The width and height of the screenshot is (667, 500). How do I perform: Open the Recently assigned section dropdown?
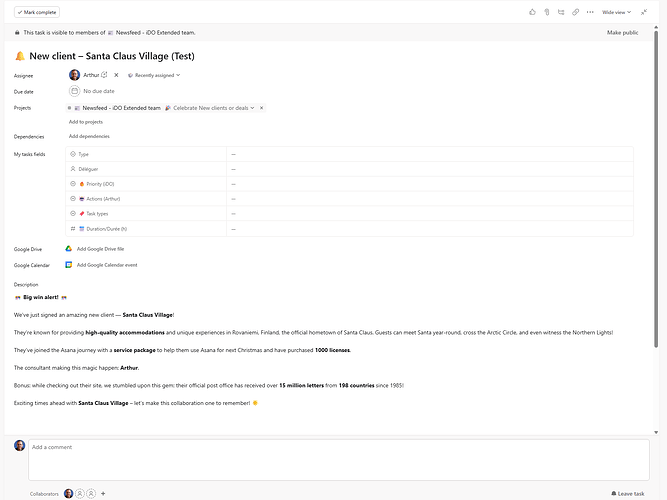[x=154, y=75]
